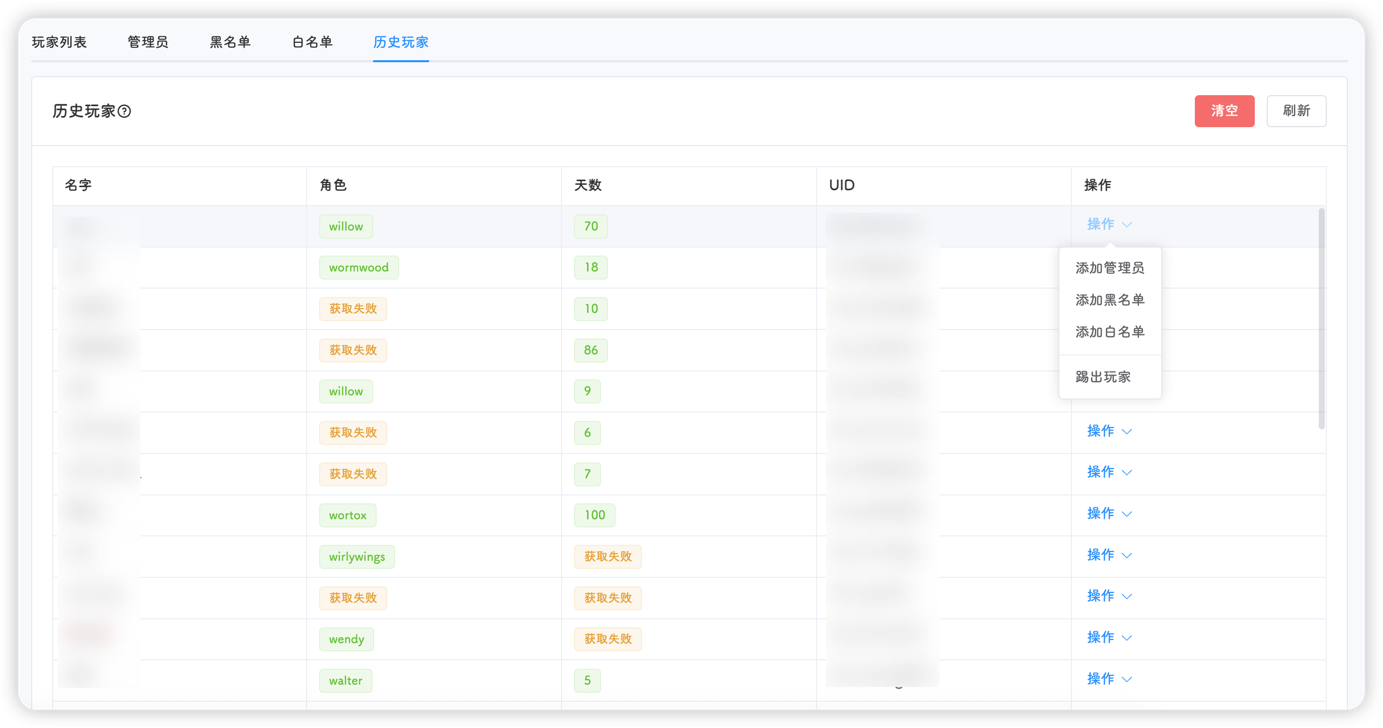Click the 刷新 button

(x=1296, y=111)
